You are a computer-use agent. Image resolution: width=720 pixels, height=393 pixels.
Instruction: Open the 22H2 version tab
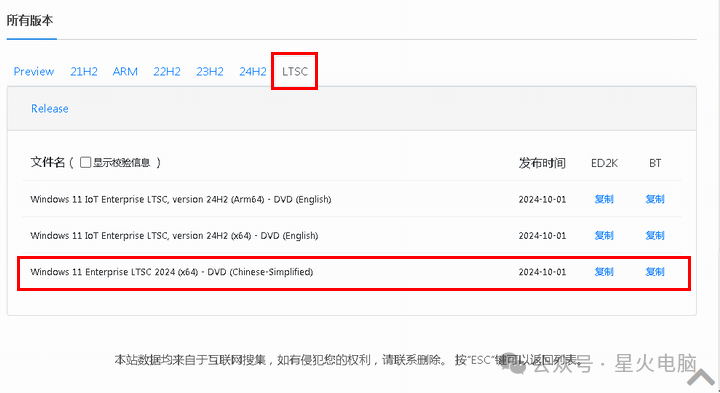tap(167, 72)
